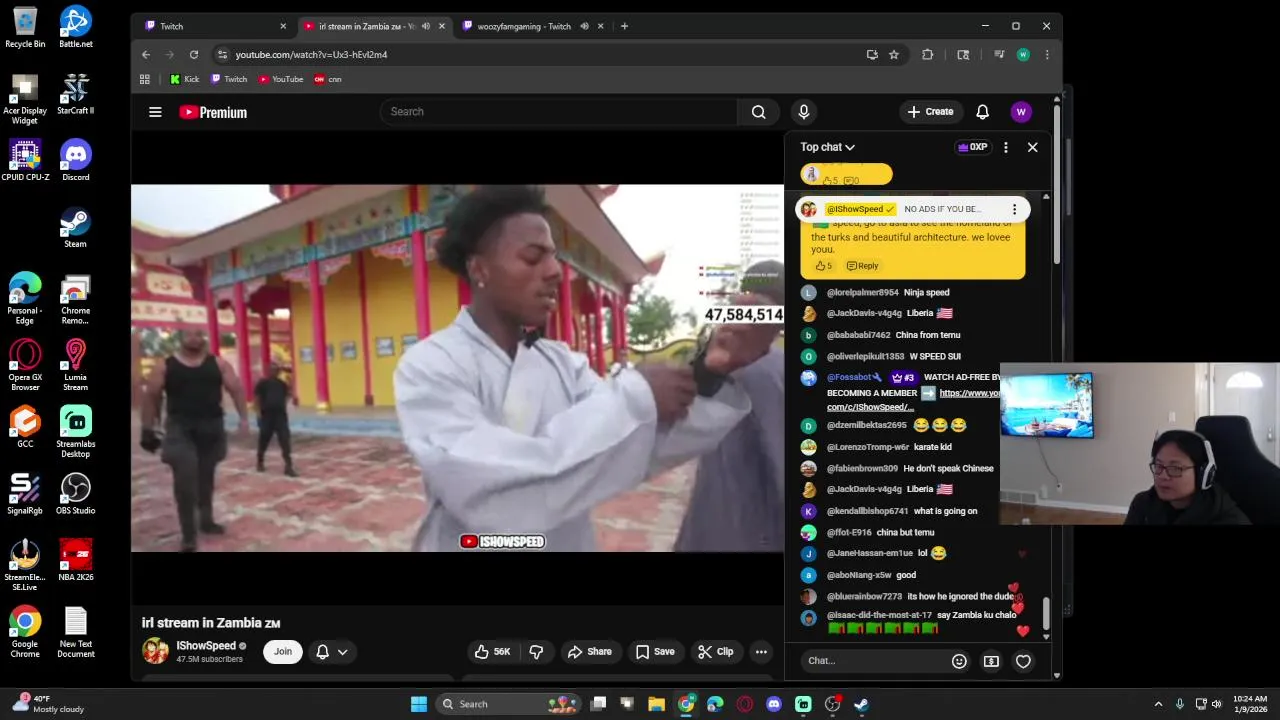Share the Zambia stream video
Screen dimensions: 1280x720
click(590, 652)
